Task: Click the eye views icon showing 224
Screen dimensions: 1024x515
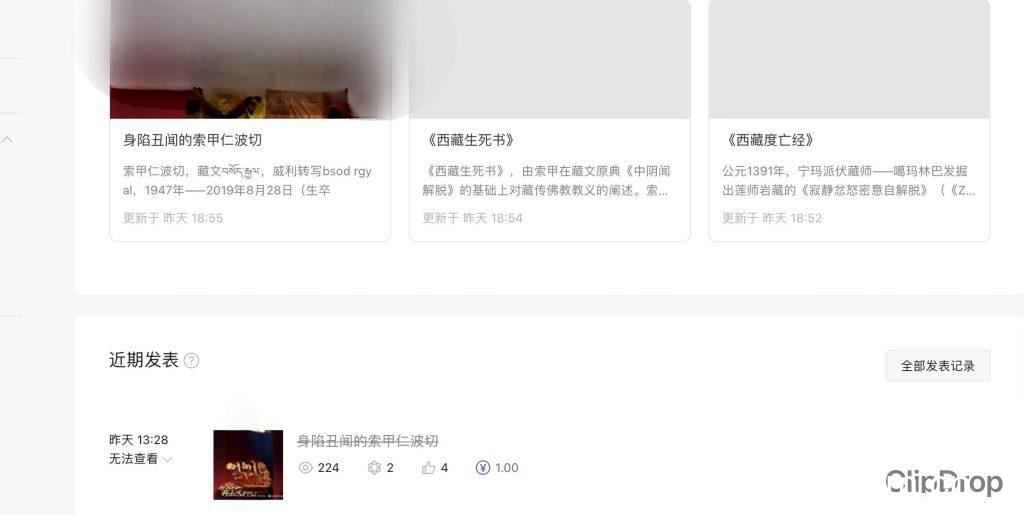Action: pyautogui.click(x=305, y=467)
